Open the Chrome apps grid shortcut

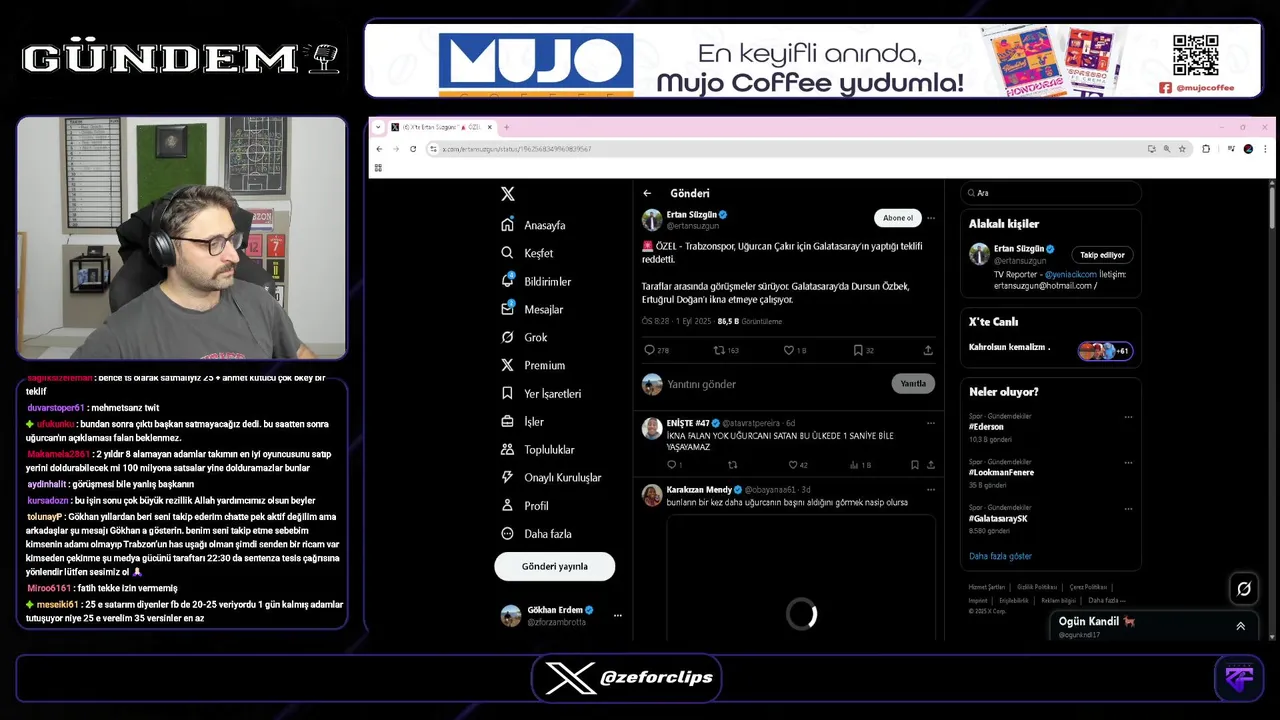click(378, 168)
